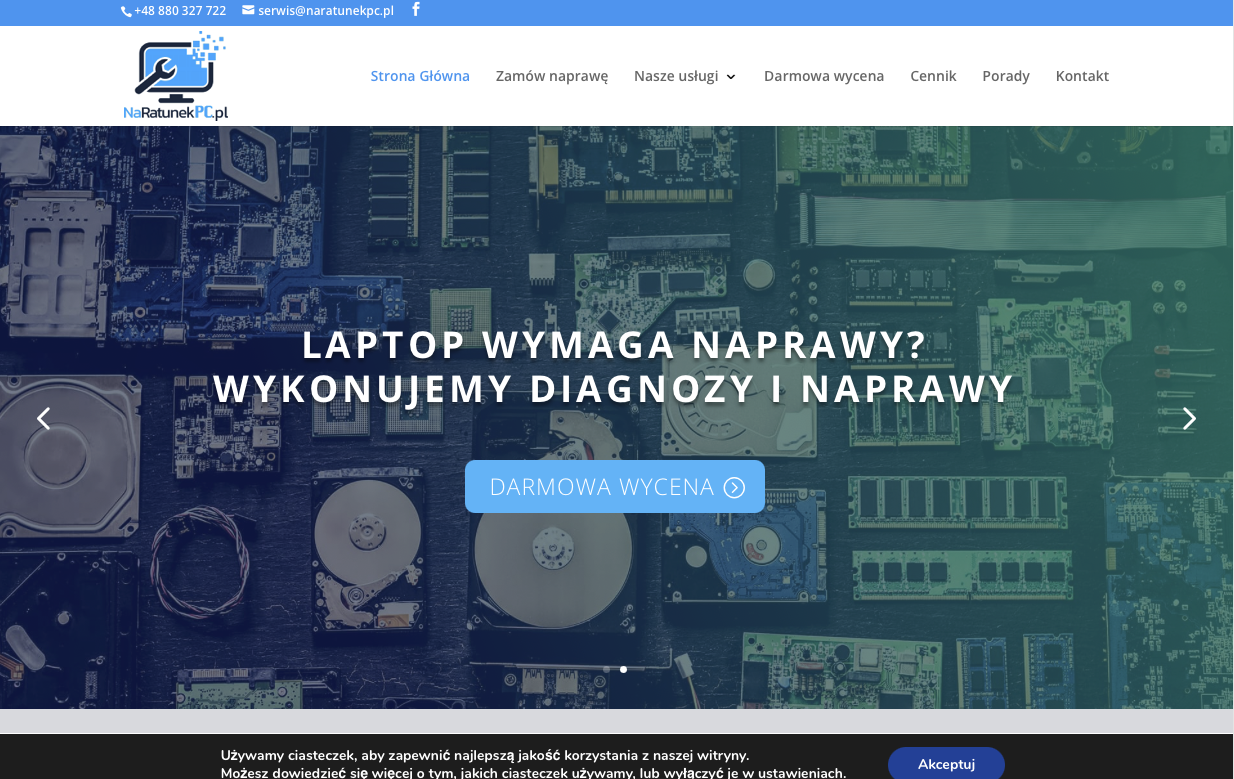This screenshot has height=779, width=1234.
Task: Click the DARMOWA WYCENA call-to-action button
Action: click(614, 487)
